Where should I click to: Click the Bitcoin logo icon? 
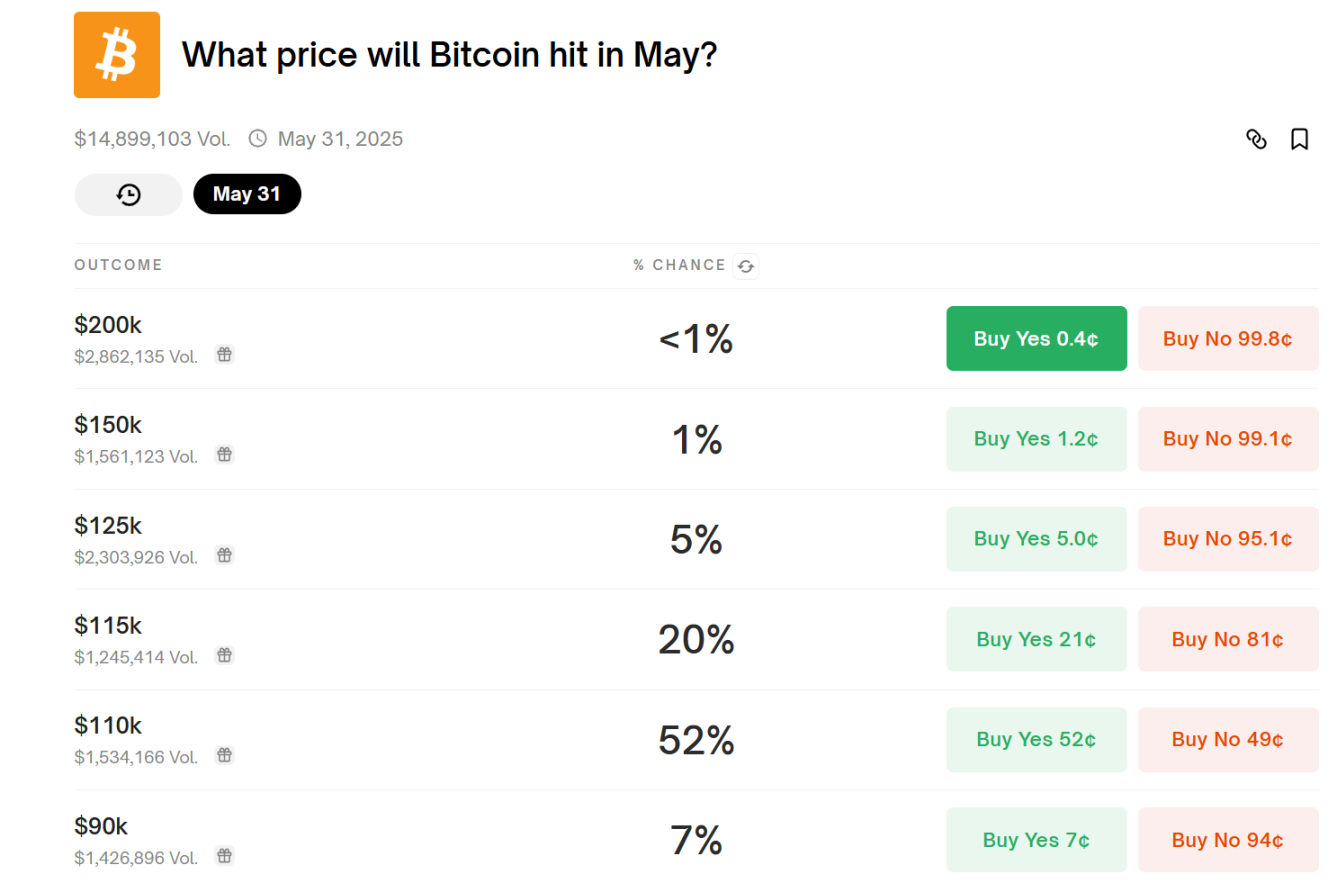(x=117, y=55)
